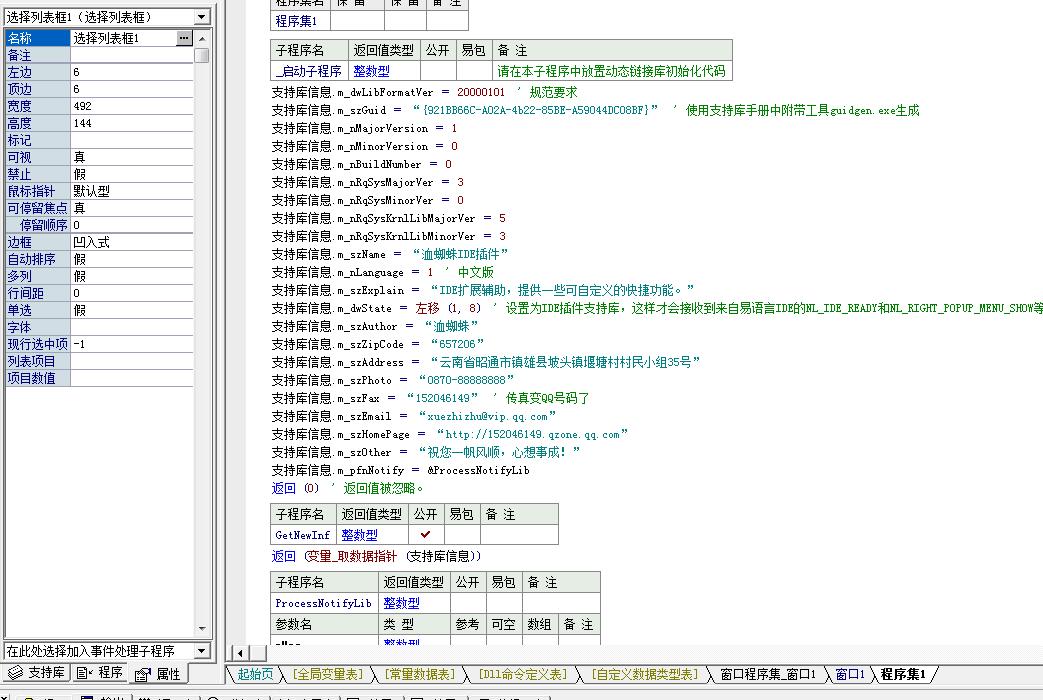Screen dimensions: 1043x700
Task: Switch to the 程序 panel tab
Action: click(100, 673)
